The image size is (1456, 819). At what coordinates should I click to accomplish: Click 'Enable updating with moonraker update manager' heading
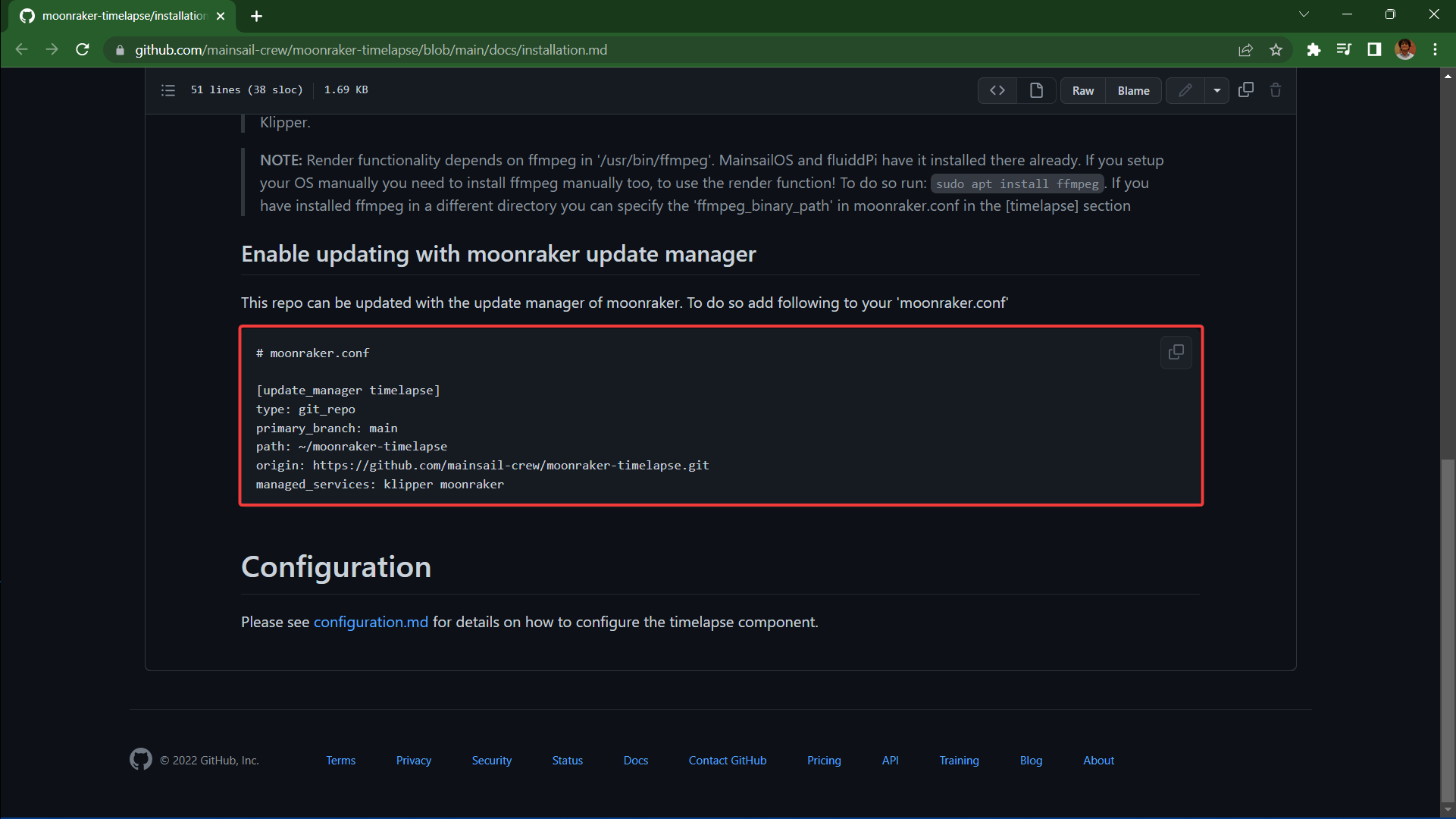(x=498, y=254)
